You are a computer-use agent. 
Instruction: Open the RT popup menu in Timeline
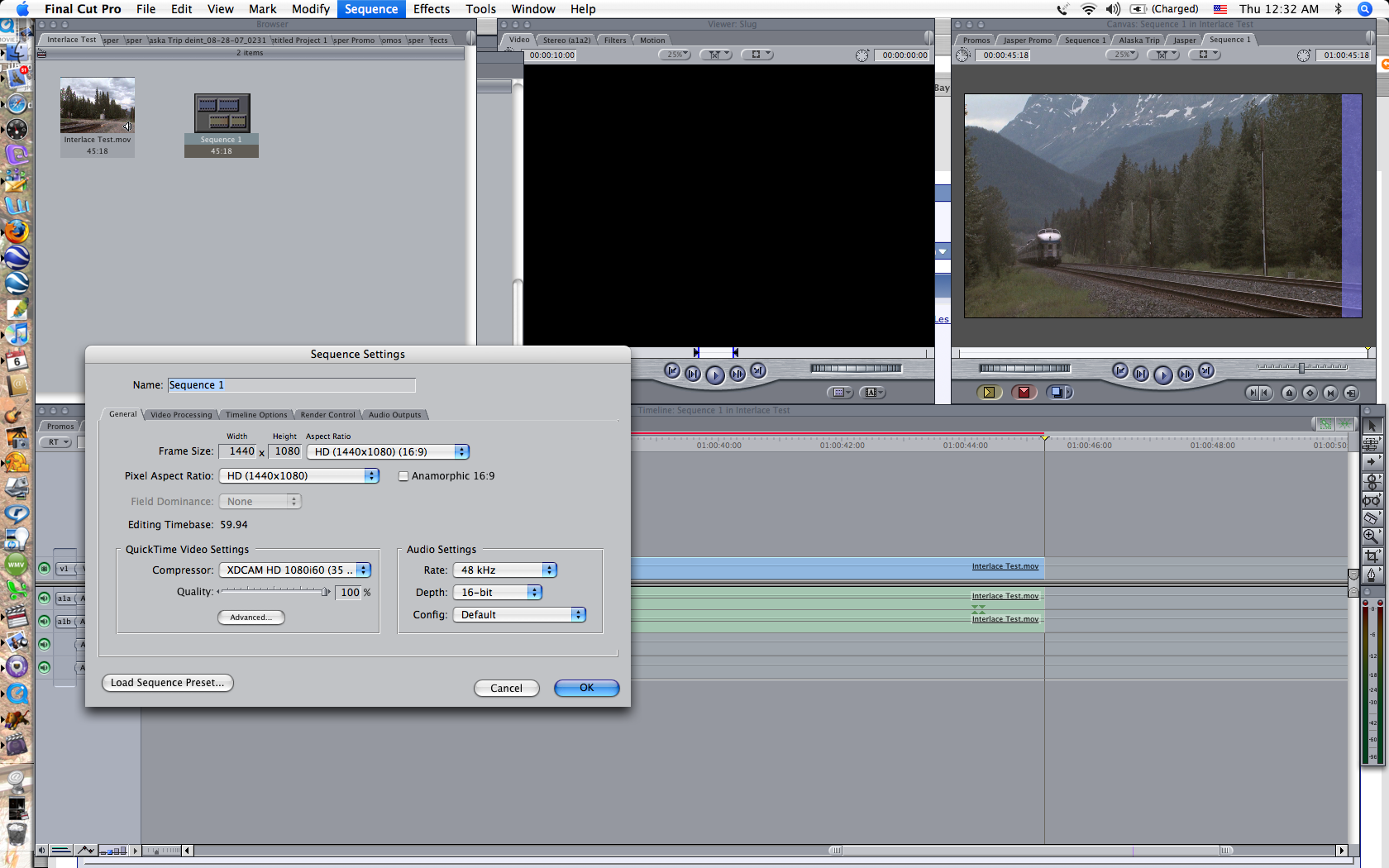pyautogui.click(x=57, y=442)
